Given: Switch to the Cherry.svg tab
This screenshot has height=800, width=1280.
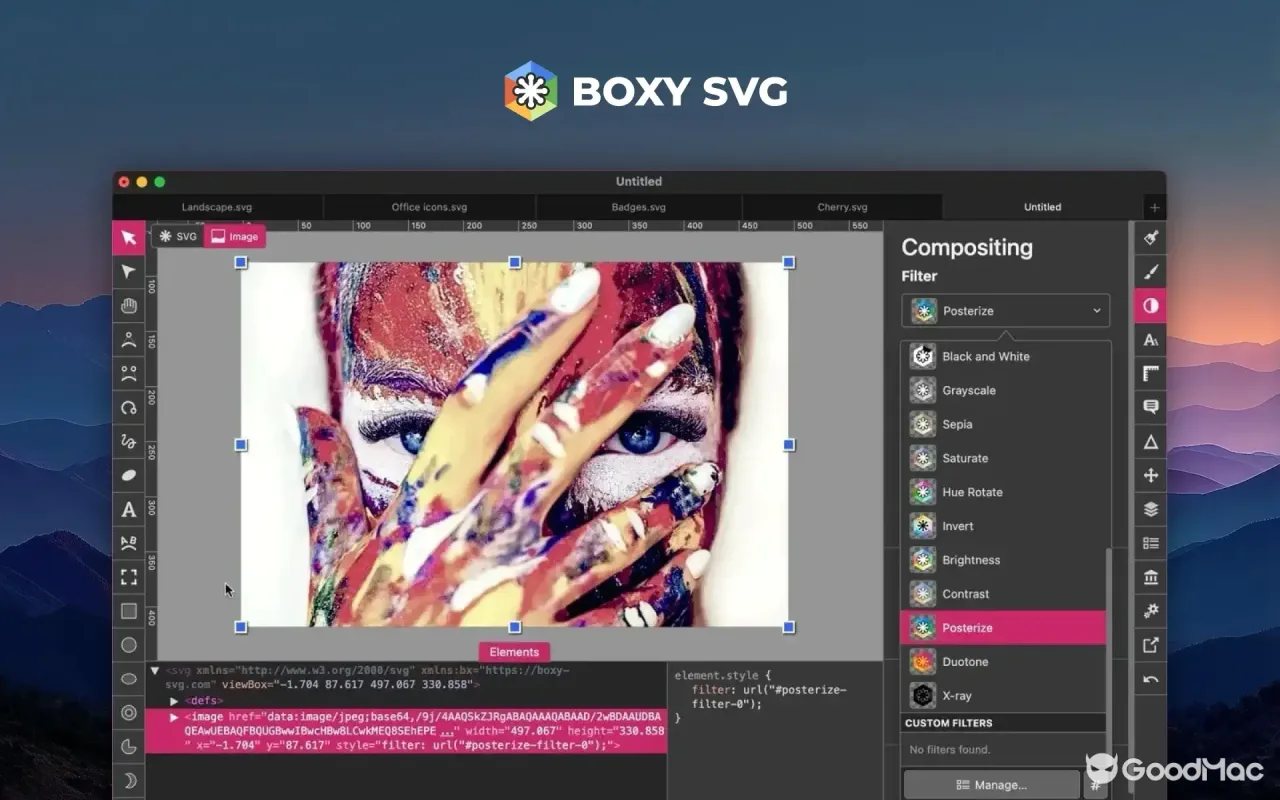Looking at the screenshot, I should tap(842, 207).
